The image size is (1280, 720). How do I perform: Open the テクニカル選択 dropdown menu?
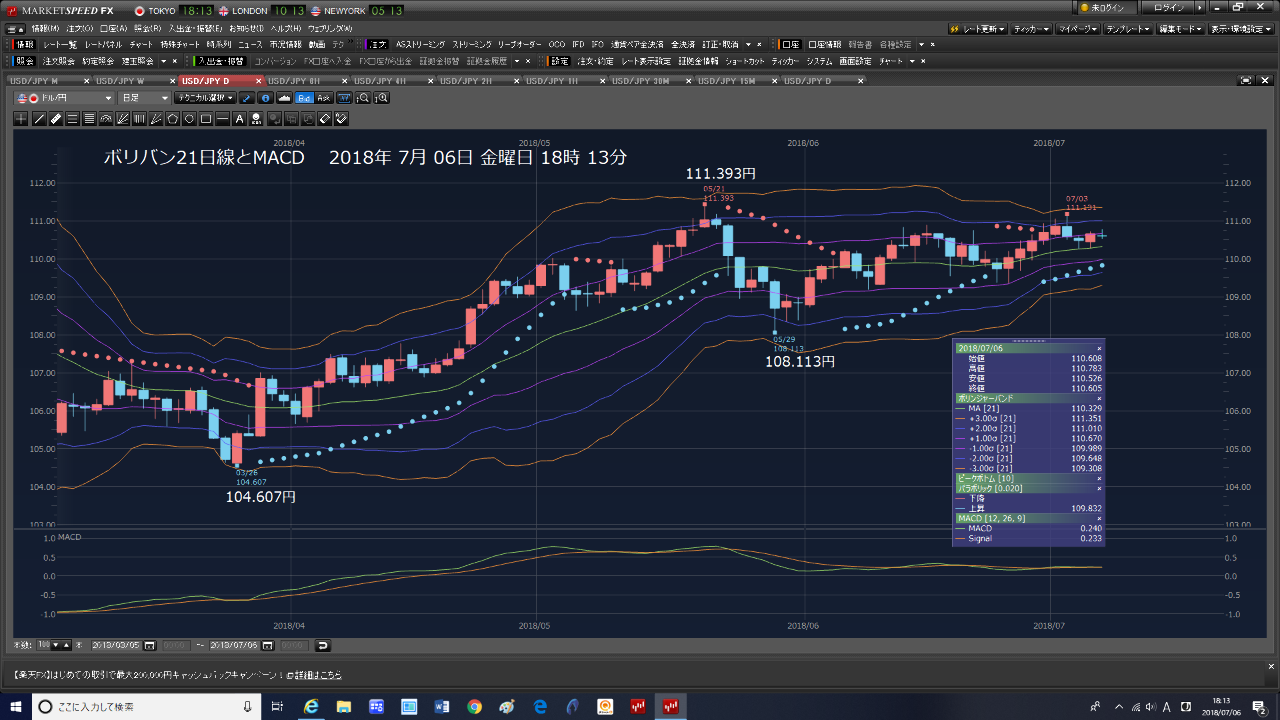click(x=204, y=98)
